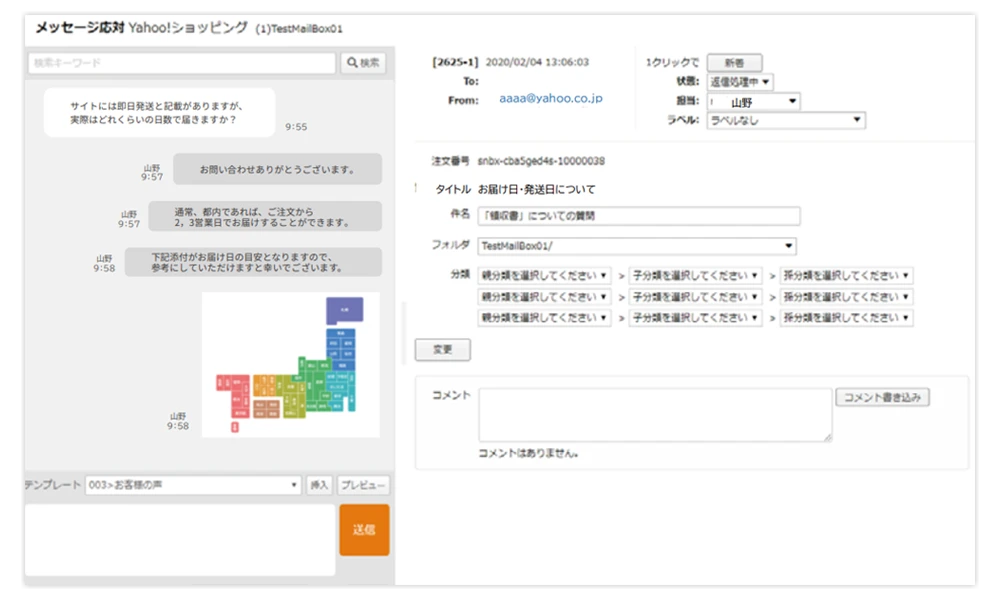Click the コメント書き込み comment write button
Screen dimensions: 1000x600
click(883, 397)
